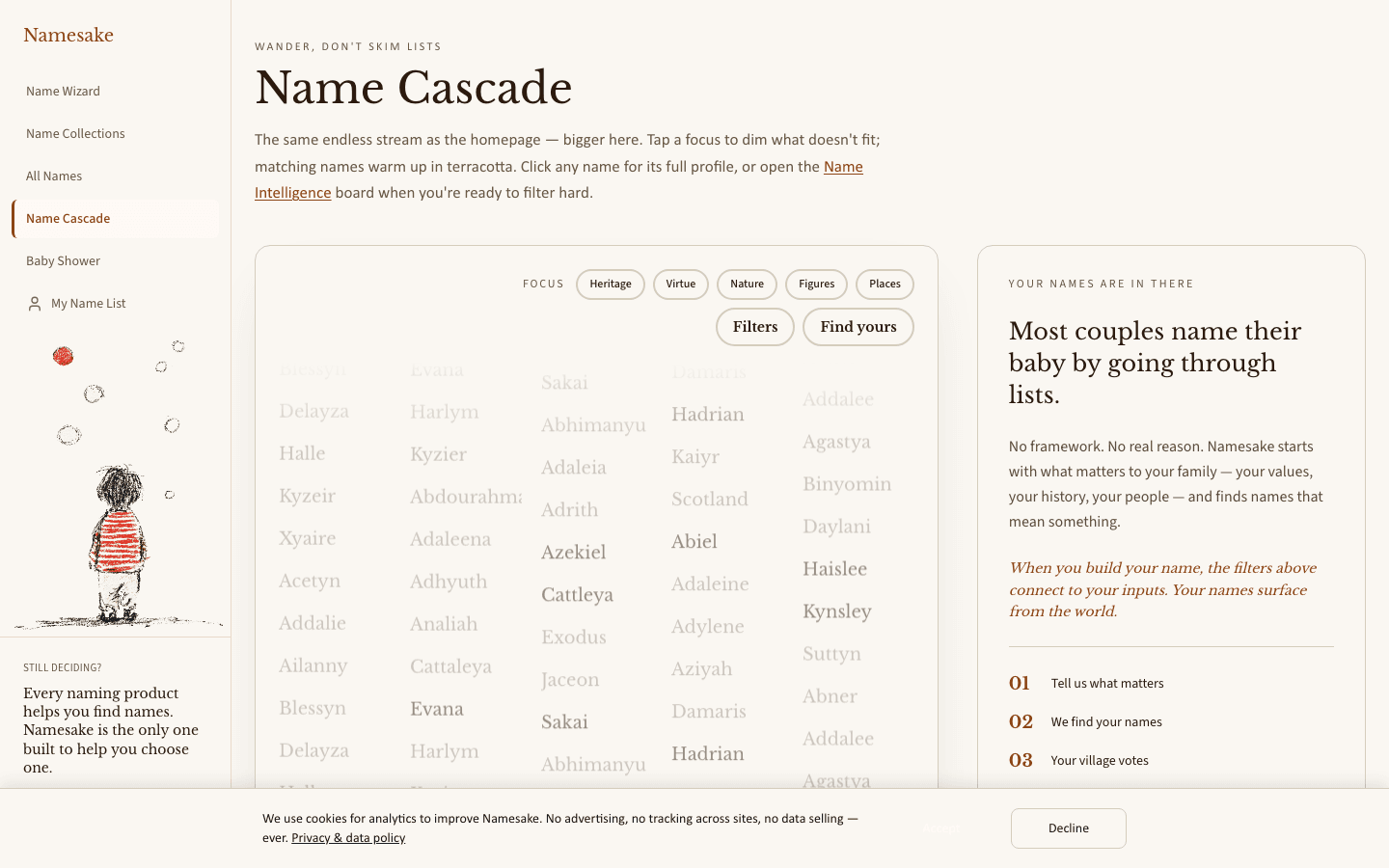The image size is (1389, 868).
Task: Click the Find yours button
Action: pos(858,327)
